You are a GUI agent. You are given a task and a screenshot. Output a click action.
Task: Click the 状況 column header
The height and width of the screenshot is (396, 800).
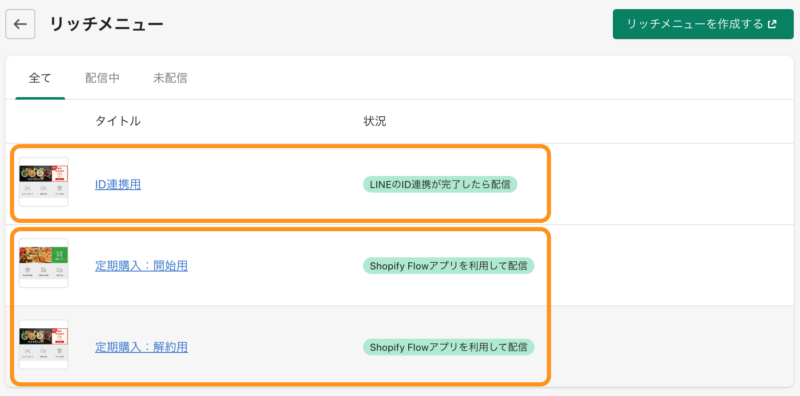pyautogui.click(x=374, y=121)
